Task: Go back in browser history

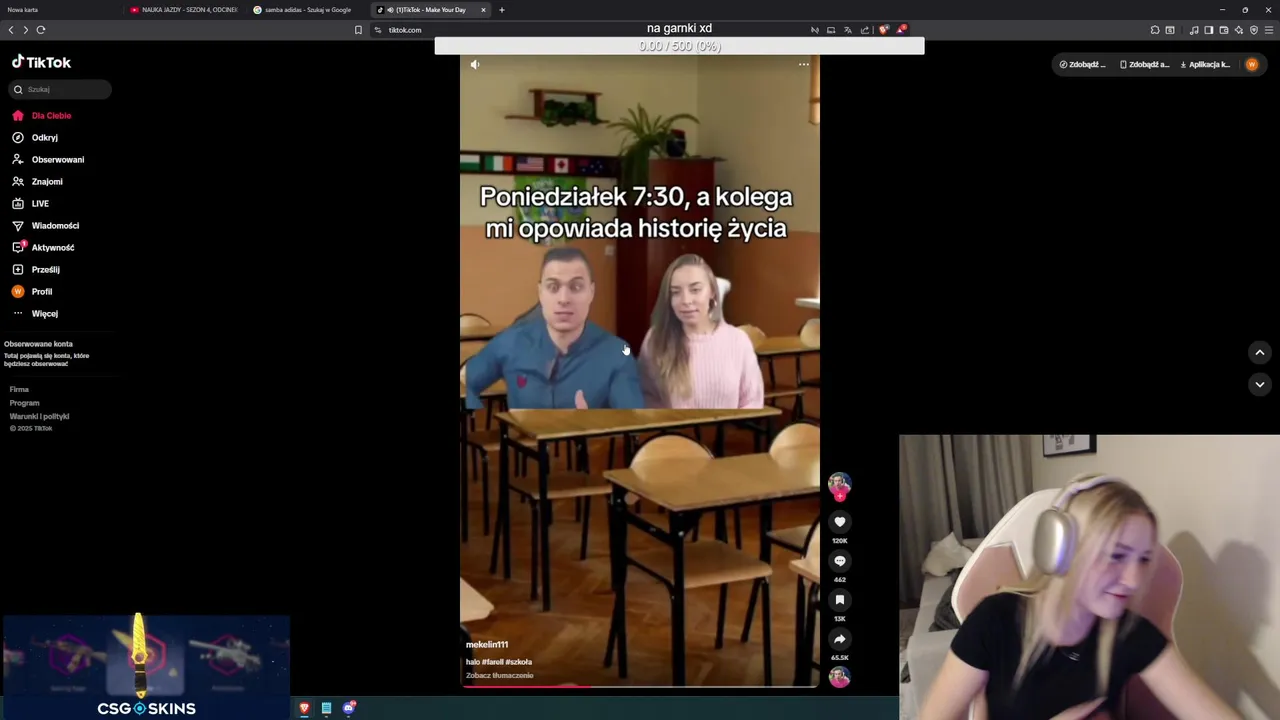Action: (11, 30)
